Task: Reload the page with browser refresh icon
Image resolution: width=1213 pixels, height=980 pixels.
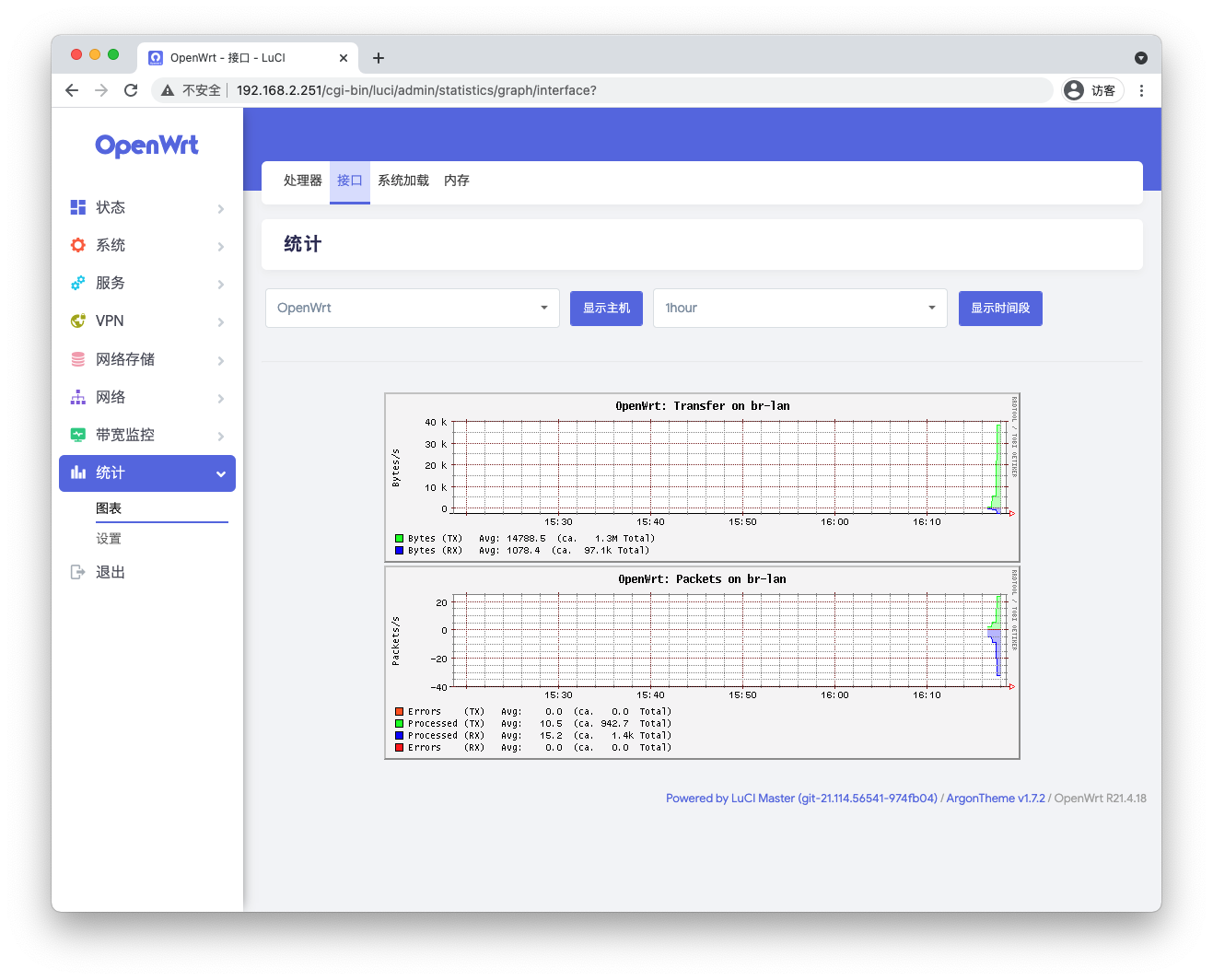Action: pyautogui.click(x=131, y=90)
